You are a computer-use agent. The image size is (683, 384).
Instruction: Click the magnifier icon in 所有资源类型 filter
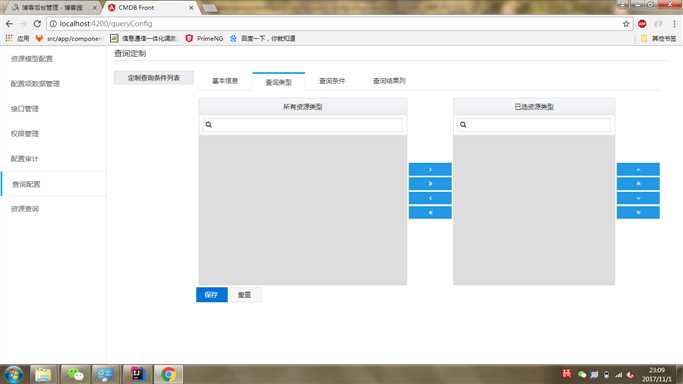(x=209, y=125)
